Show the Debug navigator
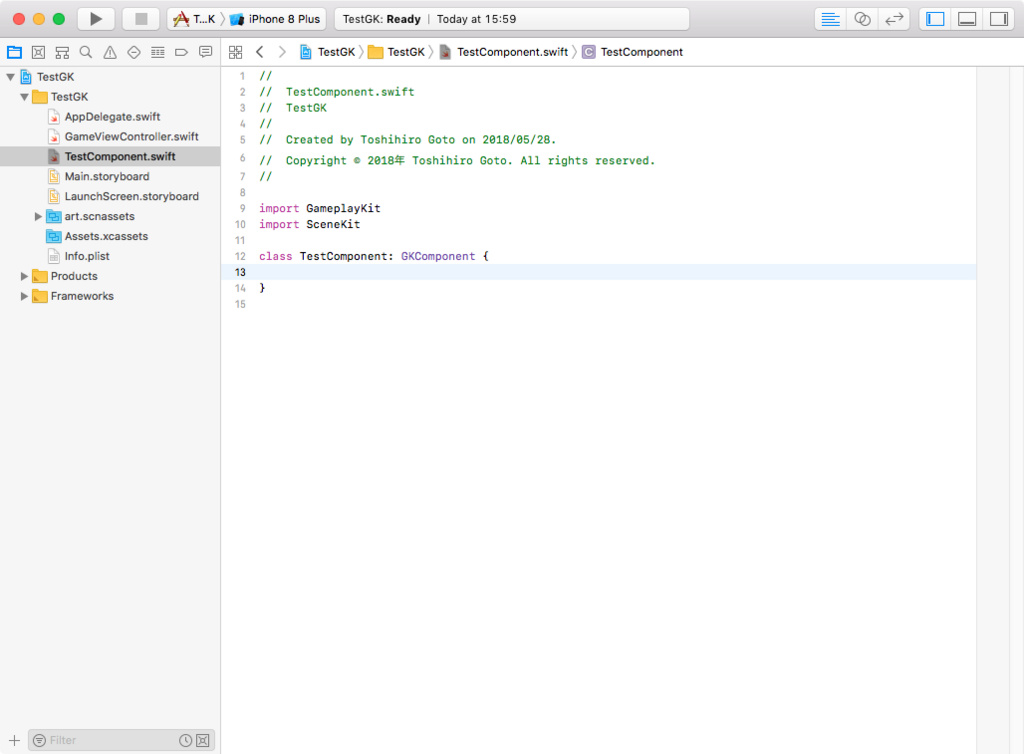 pos(157,52)
